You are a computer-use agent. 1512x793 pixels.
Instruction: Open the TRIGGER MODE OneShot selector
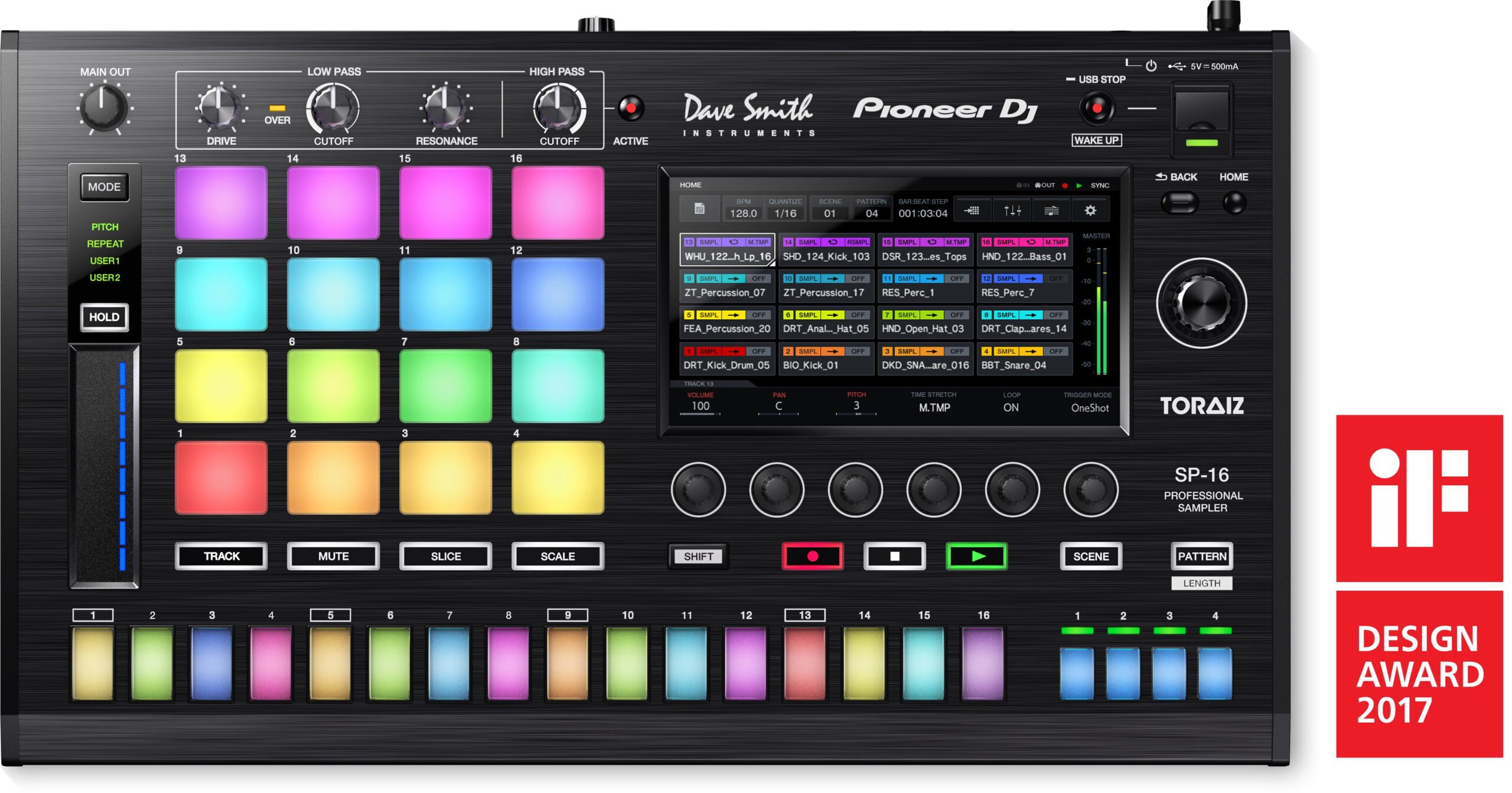click(1089, 407)
